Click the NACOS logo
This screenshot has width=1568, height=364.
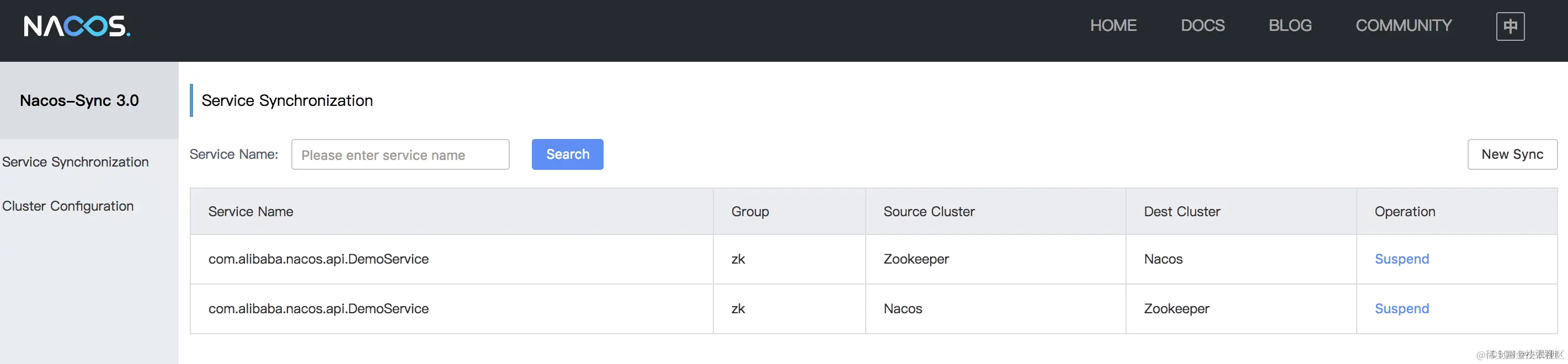coord(77,26)
